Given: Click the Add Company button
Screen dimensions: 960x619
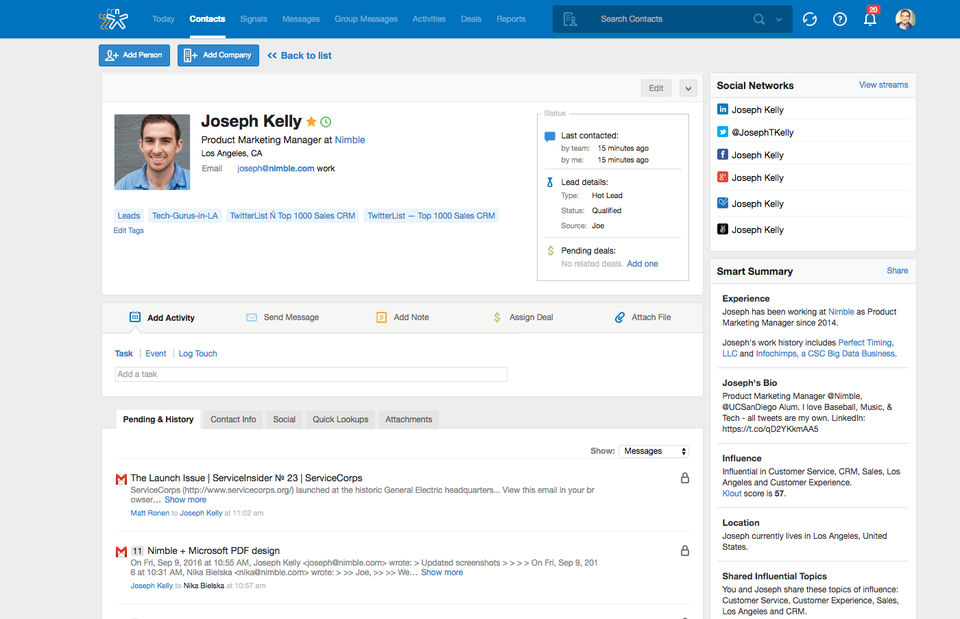Looking at the screenshot, I should pyautogui.click(x=218, y=55).
